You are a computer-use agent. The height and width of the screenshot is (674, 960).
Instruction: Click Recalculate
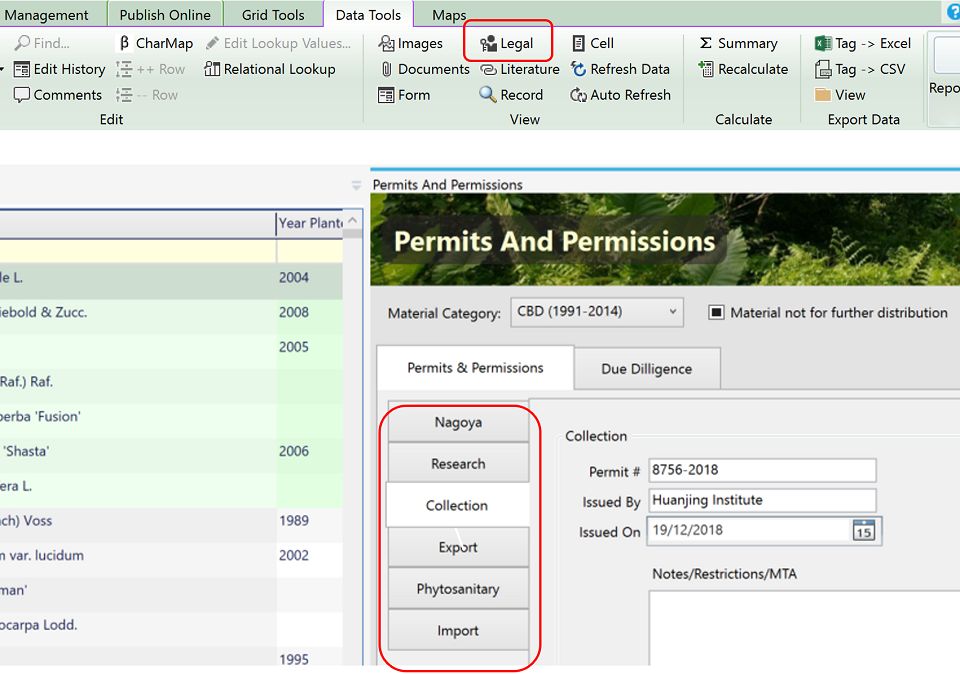tap(743, 69)
